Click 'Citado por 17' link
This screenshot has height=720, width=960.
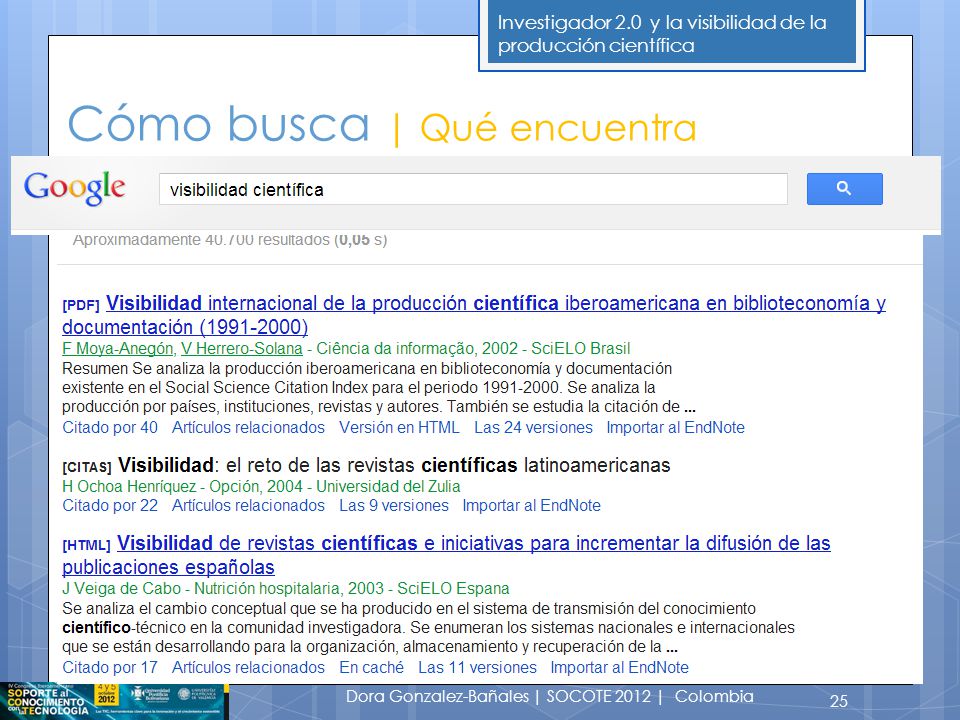tap(110, 667)
